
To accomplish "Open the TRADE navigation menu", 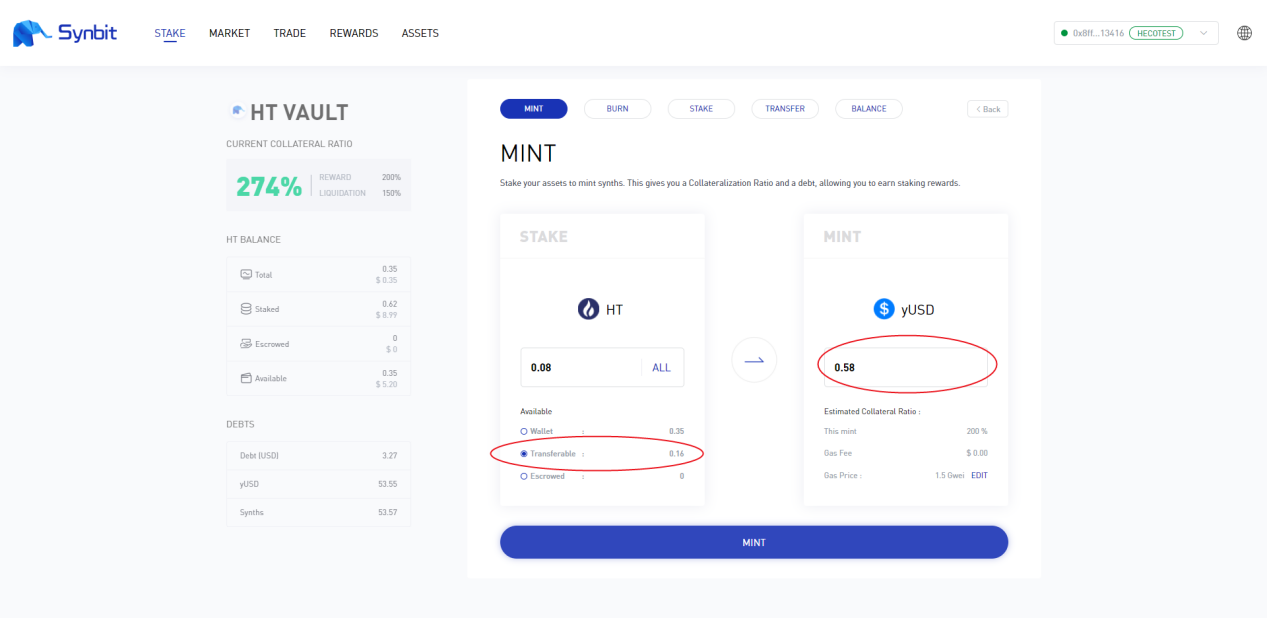I will 290,33.
